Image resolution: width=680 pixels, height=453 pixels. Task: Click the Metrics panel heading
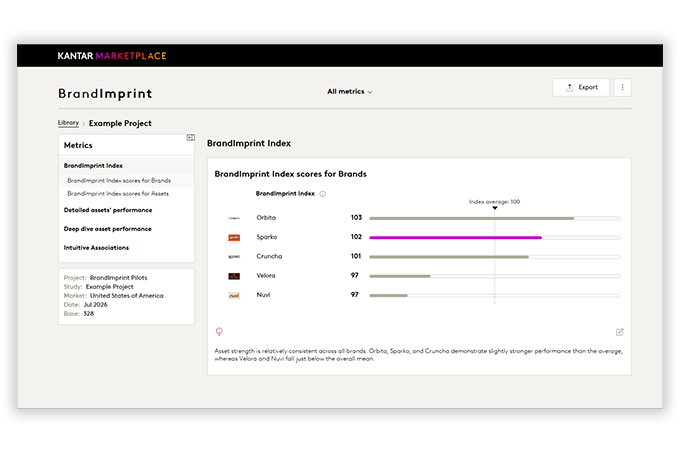[x=78, y=145]
